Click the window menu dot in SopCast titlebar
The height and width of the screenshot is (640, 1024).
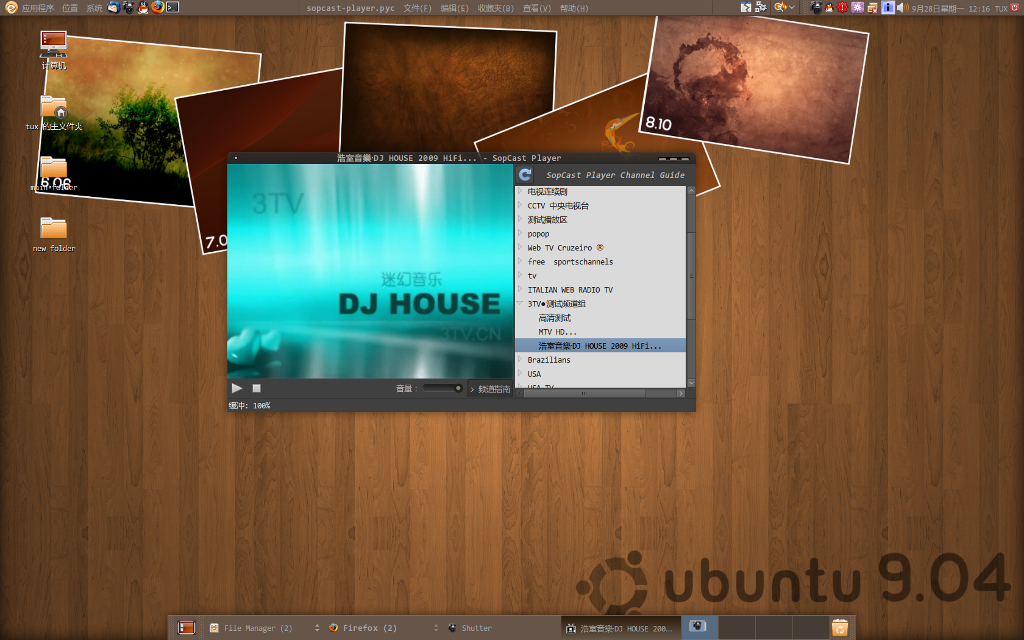click(x=236, y=157)
